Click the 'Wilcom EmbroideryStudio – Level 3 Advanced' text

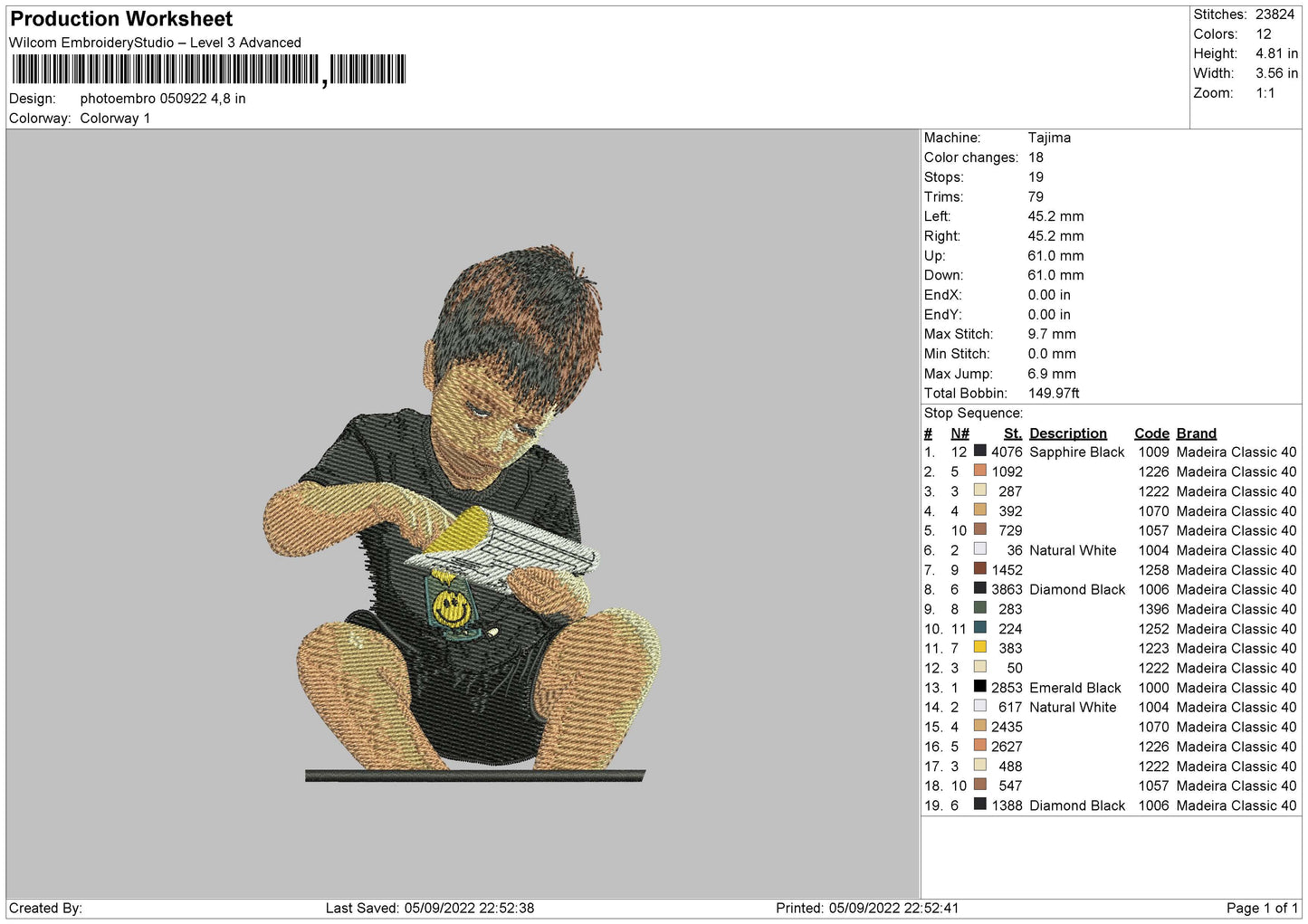point(155,43)
